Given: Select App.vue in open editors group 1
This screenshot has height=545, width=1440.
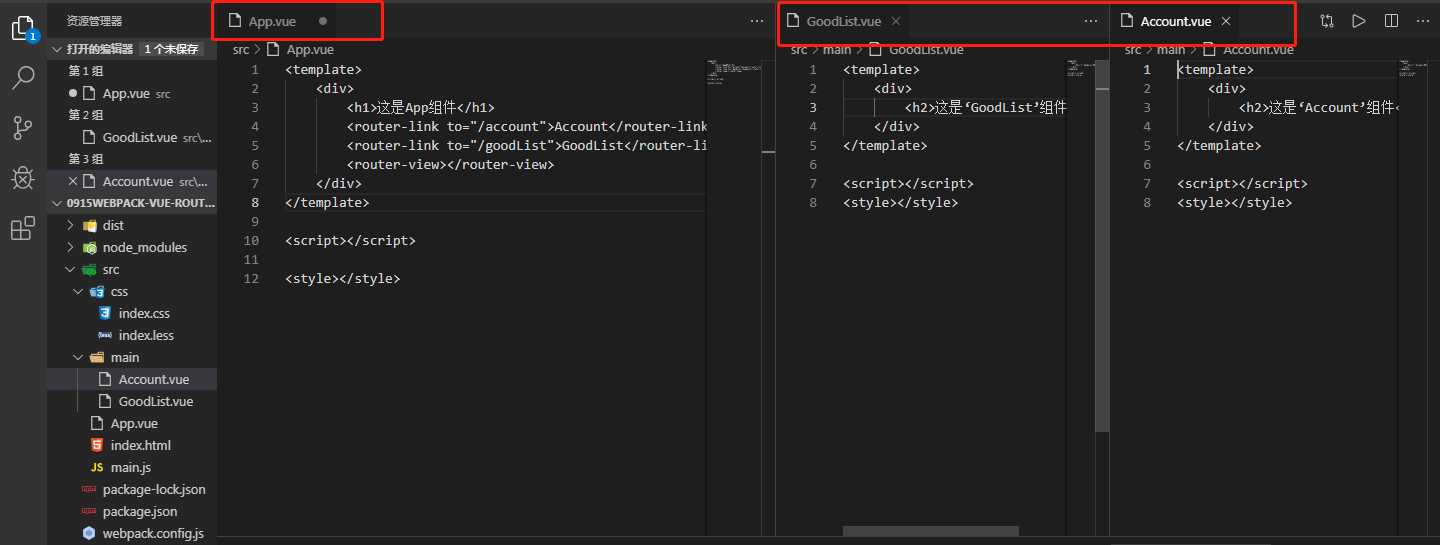Looking at the screenshot, I should click(131, 93).
